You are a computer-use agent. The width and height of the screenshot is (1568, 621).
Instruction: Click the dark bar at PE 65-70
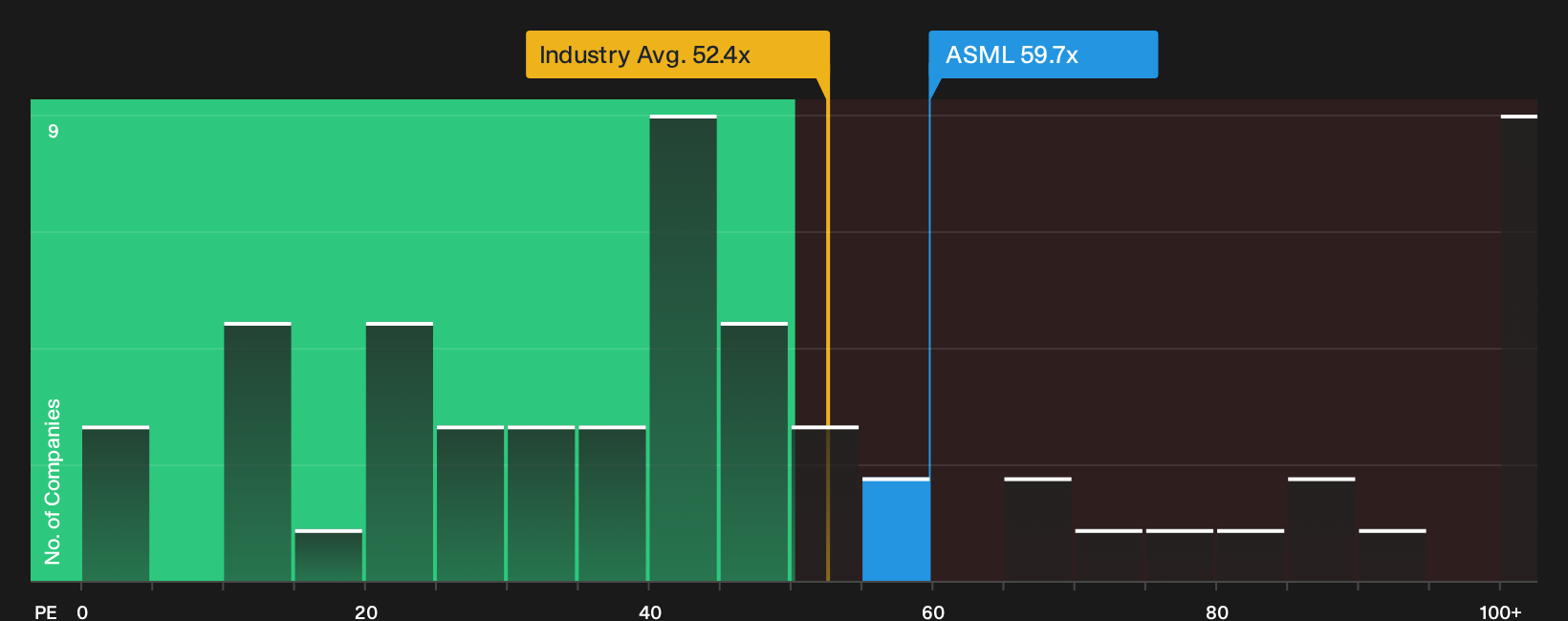click(1037, 529)
